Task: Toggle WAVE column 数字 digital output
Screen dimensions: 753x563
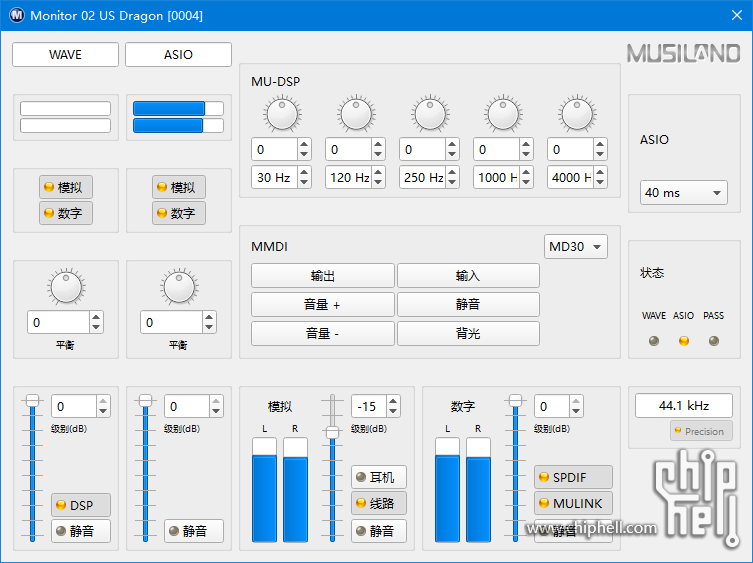Action: click(66, 213)
